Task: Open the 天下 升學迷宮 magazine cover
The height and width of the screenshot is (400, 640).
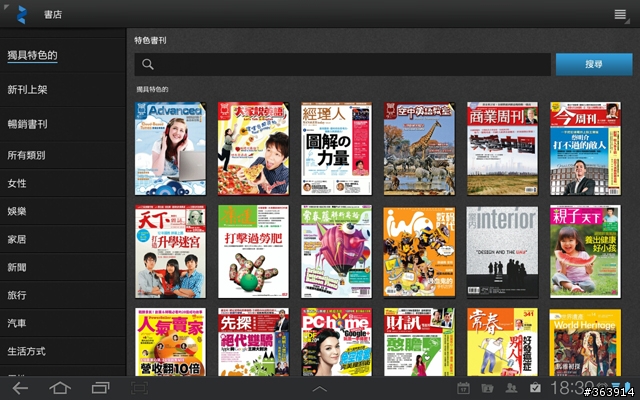Action: click(171, 251)
